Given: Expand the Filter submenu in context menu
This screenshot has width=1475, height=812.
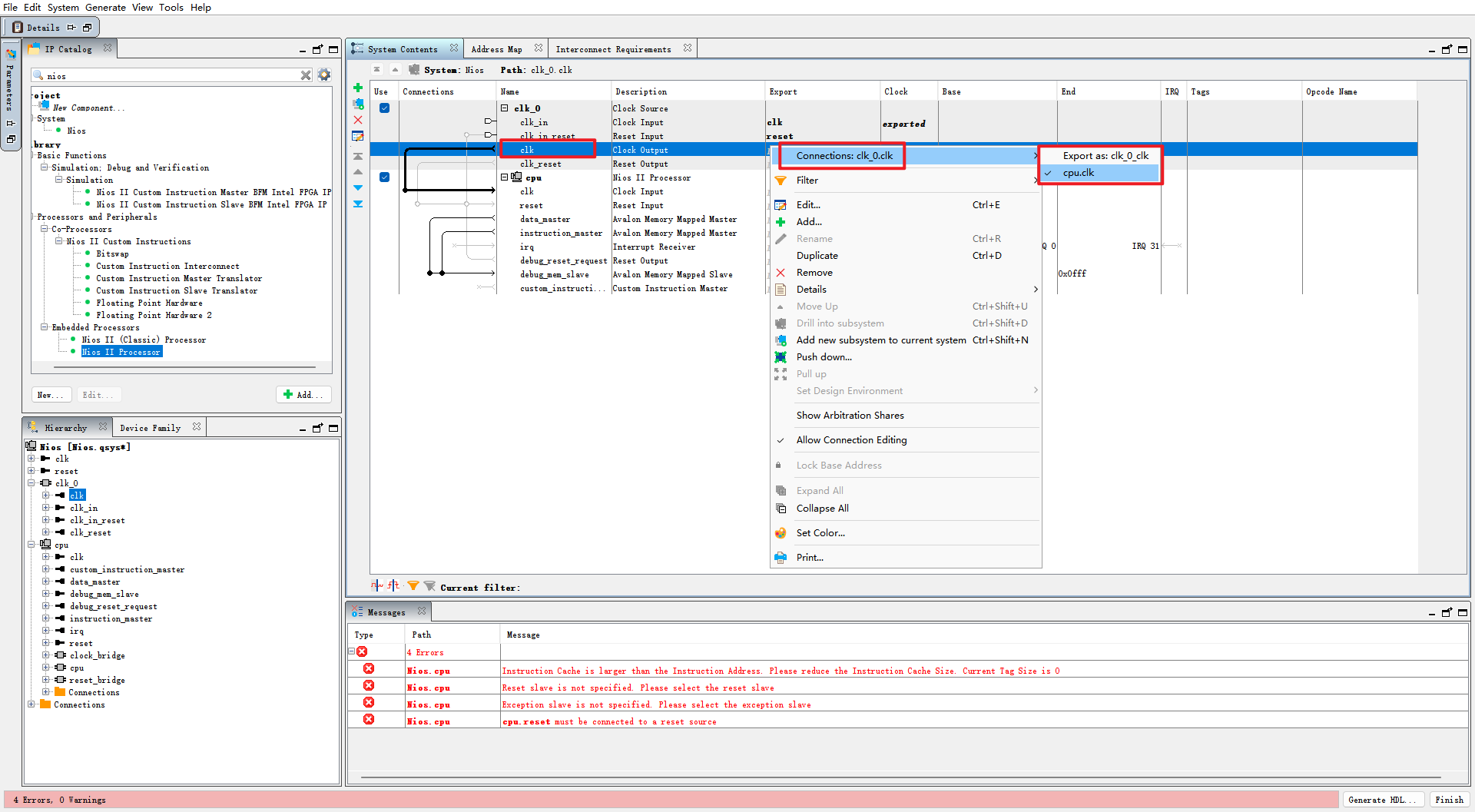Looking at the screenshot, I should [x=905, y=181].
